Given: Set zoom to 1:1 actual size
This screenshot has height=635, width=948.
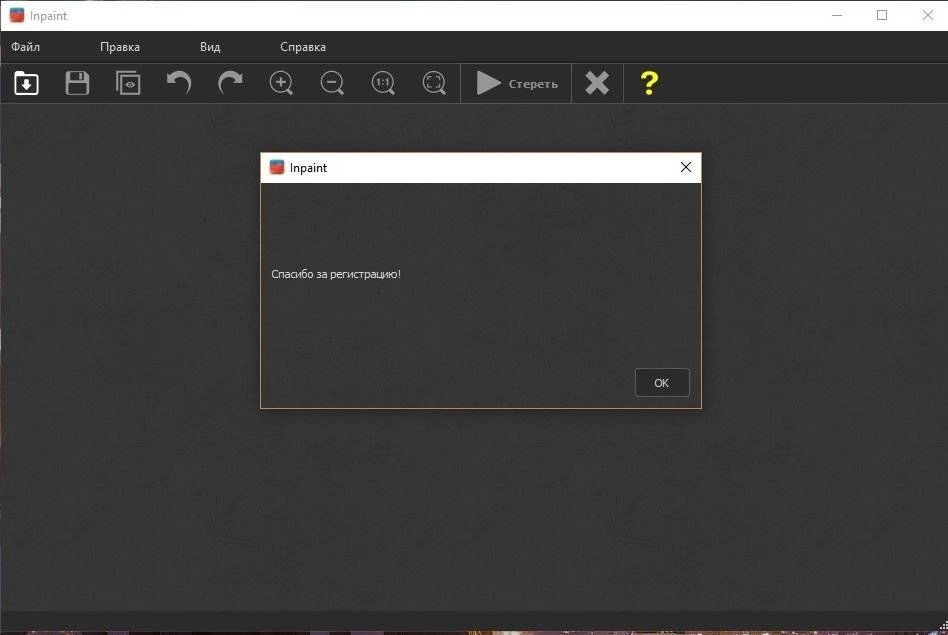Looking at the screenshot, I should [383, 83].
